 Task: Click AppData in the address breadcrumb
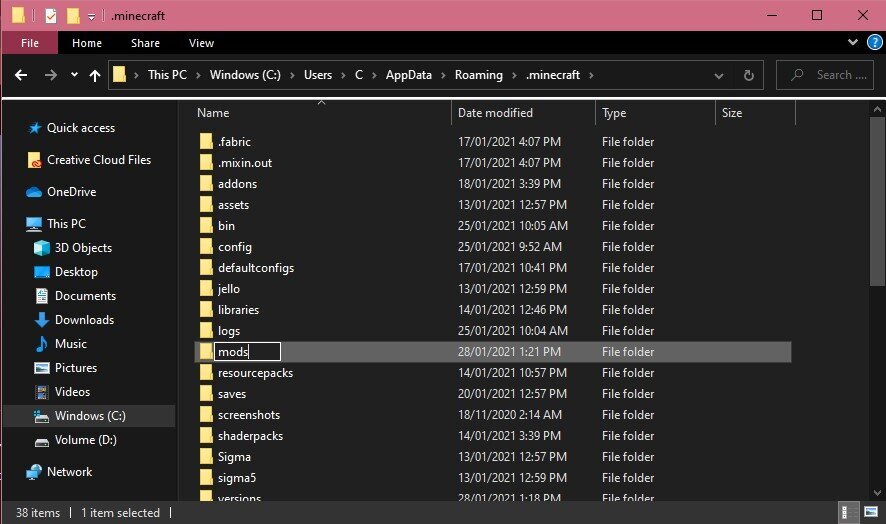pyautogui.click(x=409, y=75)
